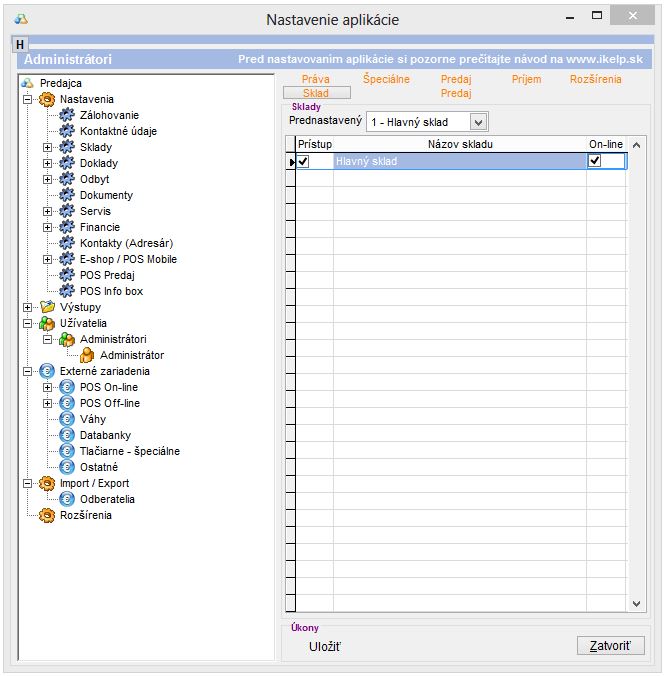
Task: Select the POS Predaj gear icon
Action: coord(67,275)
